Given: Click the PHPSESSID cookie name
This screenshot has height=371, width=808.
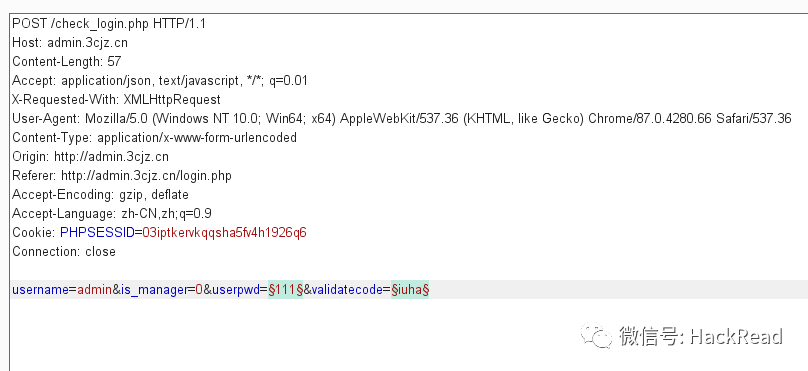Looking at the screenshot, I should [97, 232].
